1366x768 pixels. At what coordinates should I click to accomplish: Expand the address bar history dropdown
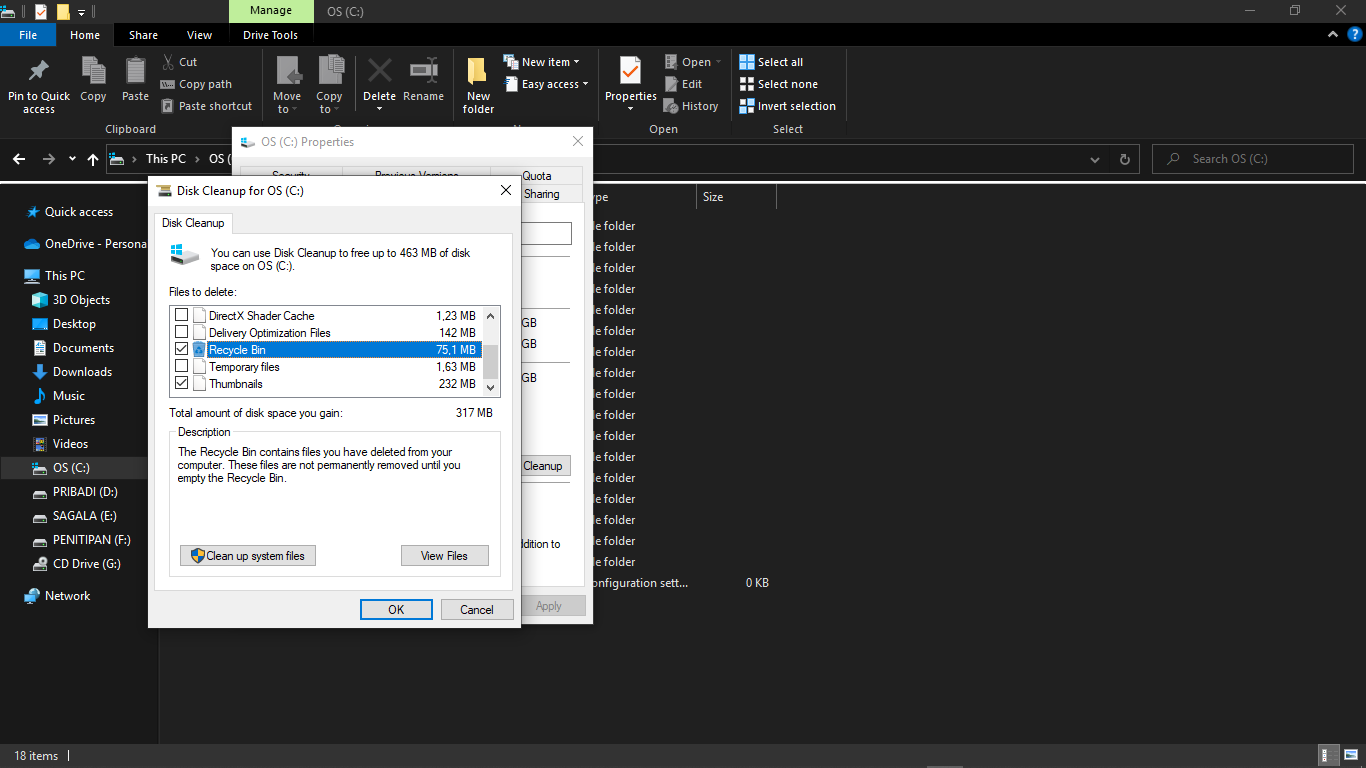1096,159
